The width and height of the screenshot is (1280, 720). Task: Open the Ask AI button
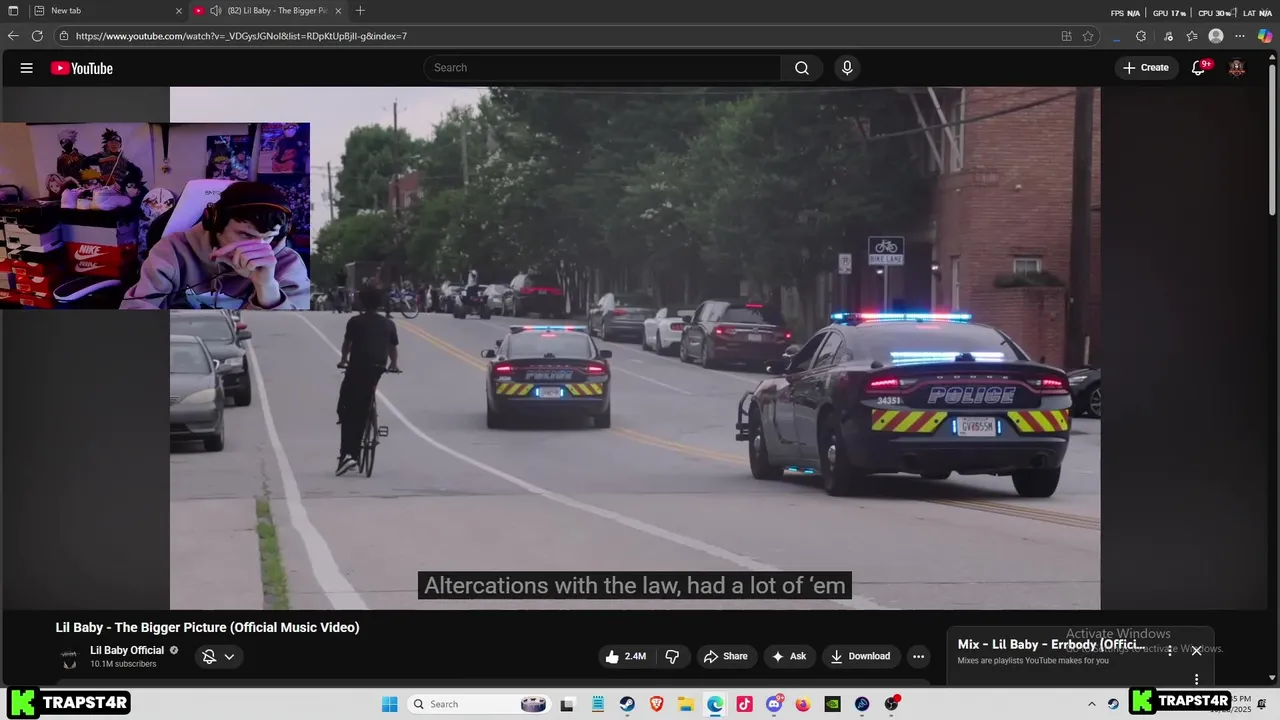[789, 656]
